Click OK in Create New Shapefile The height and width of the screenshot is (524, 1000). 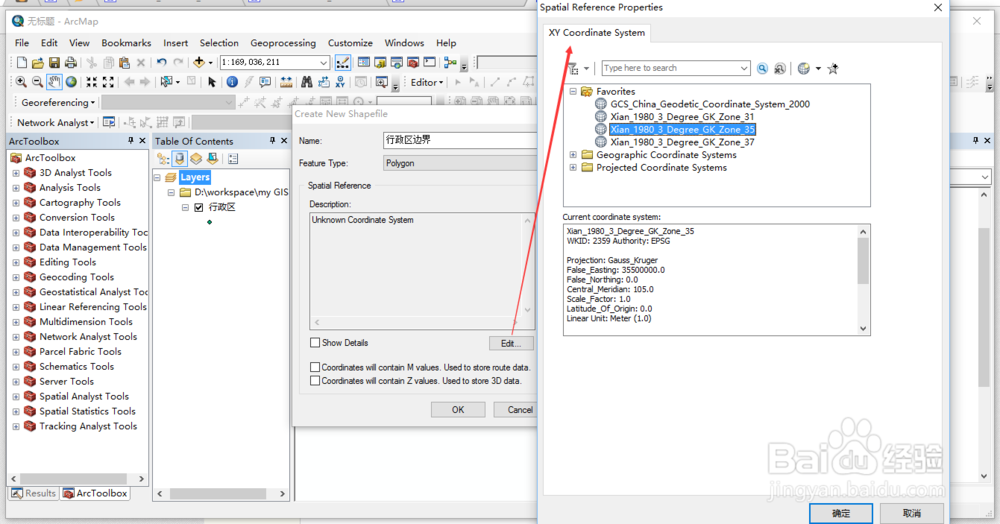(458, 409)
